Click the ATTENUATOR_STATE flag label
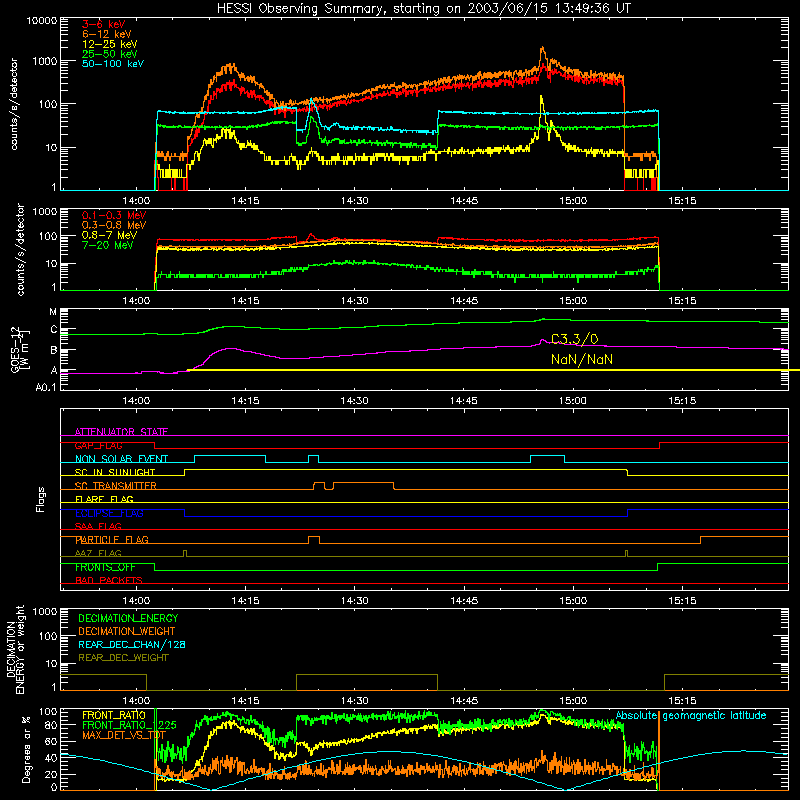Image resolution: width=800 pixels, height=800 pixels. 121,432
